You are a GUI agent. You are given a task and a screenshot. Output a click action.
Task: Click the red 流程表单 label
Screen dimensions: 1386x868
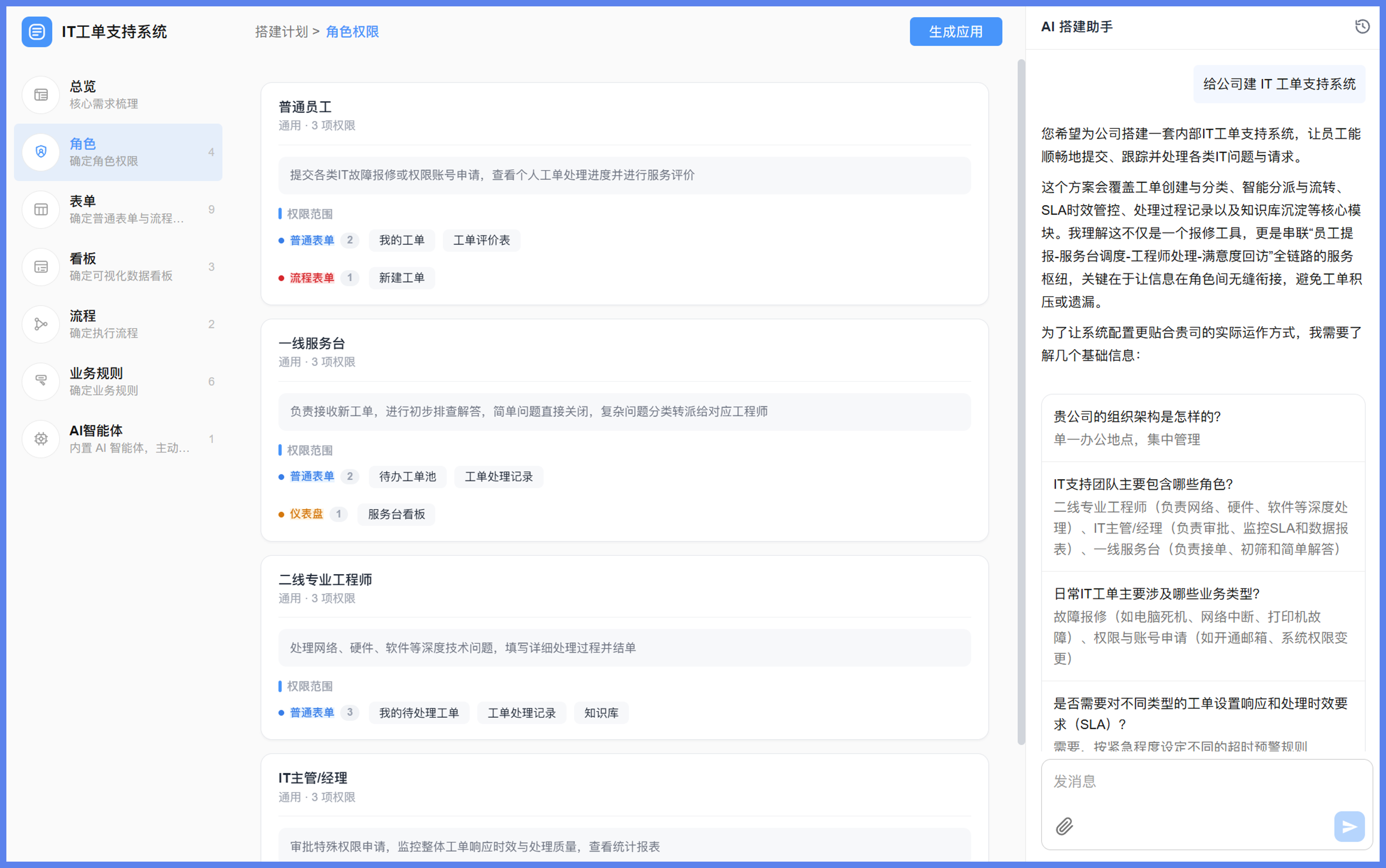click(312, 278)
